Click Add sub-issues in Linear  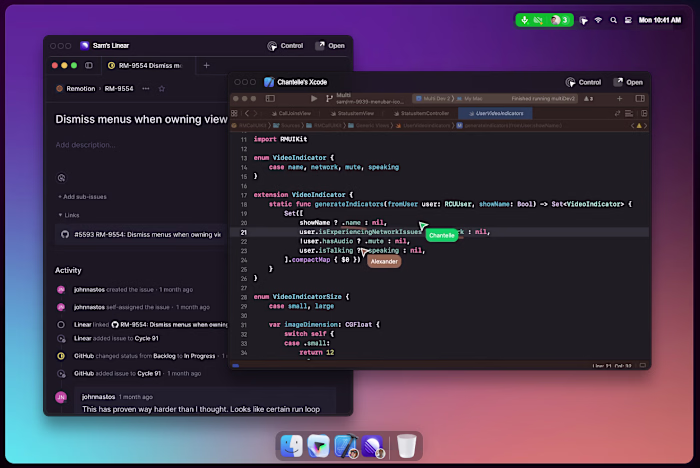[x=83, y=196]
